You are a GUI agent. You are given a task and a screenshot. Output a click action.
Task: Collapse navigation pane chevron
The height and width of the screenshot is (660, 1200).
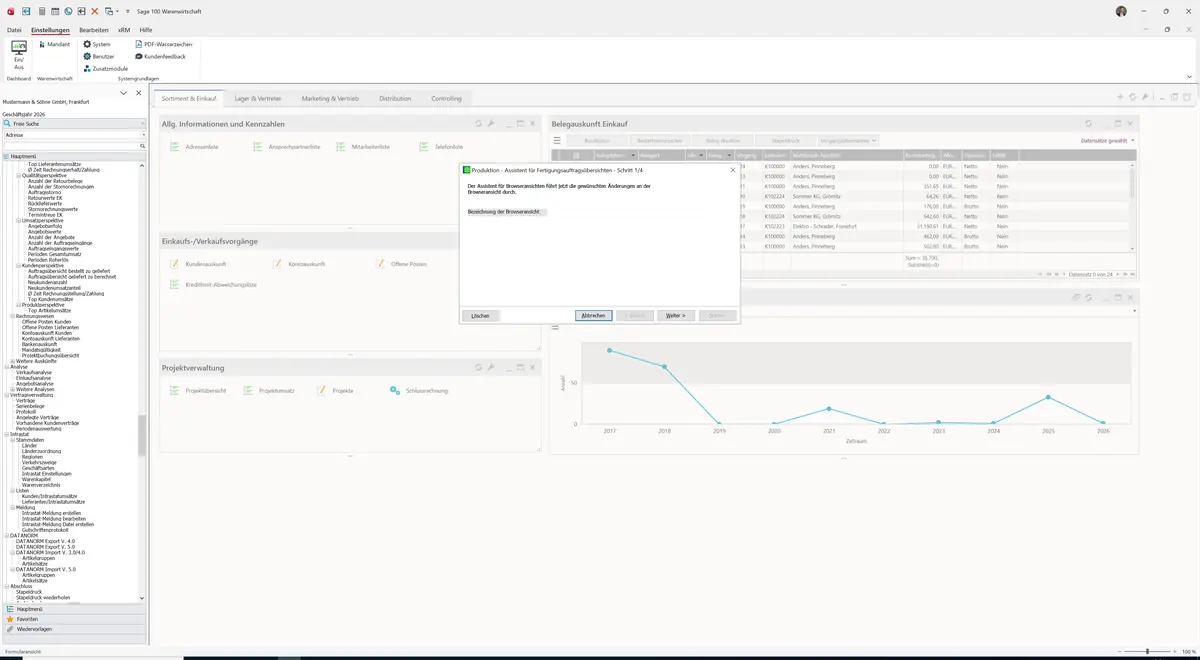[x=123, y=93]
